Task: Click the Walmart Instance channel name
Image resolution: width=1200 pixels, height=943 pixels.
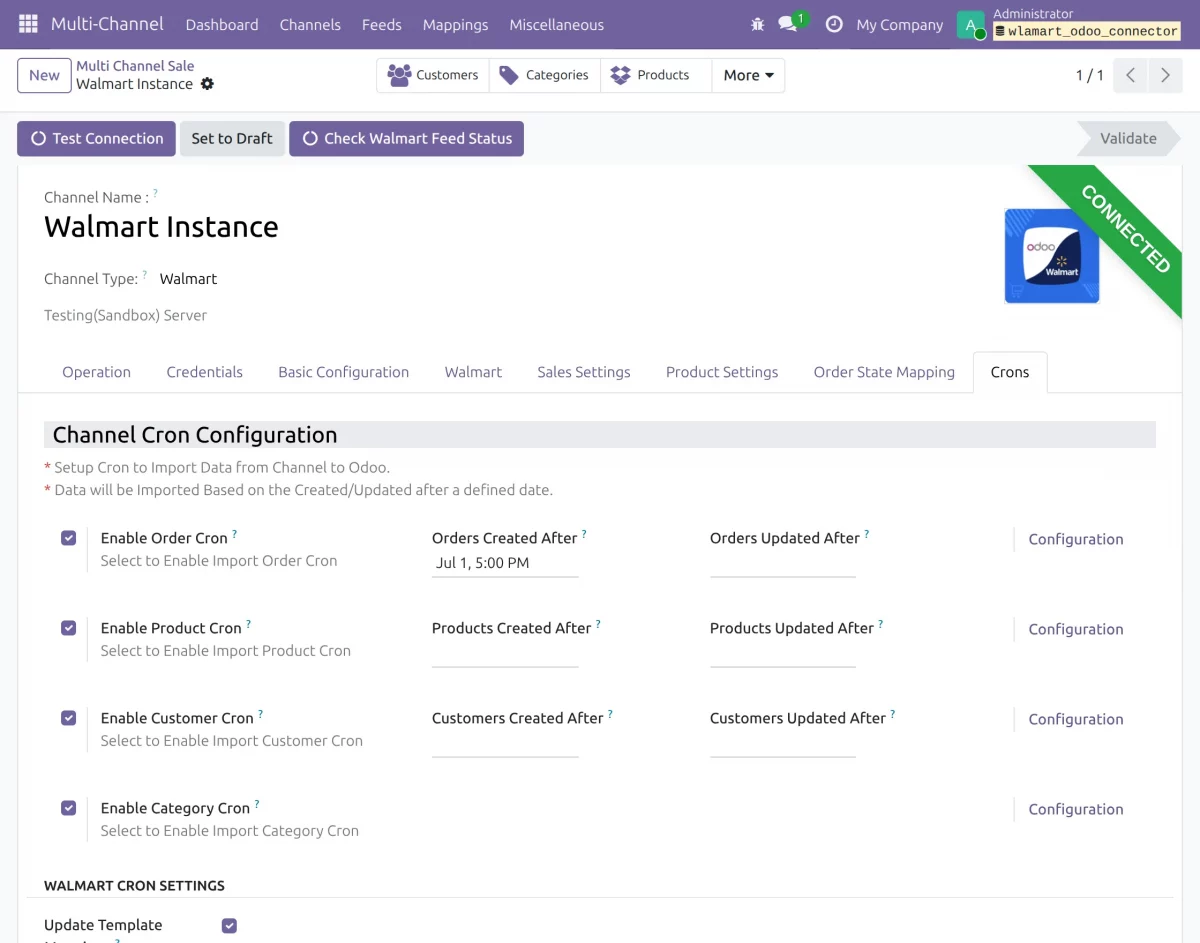Action: (161, 227)
